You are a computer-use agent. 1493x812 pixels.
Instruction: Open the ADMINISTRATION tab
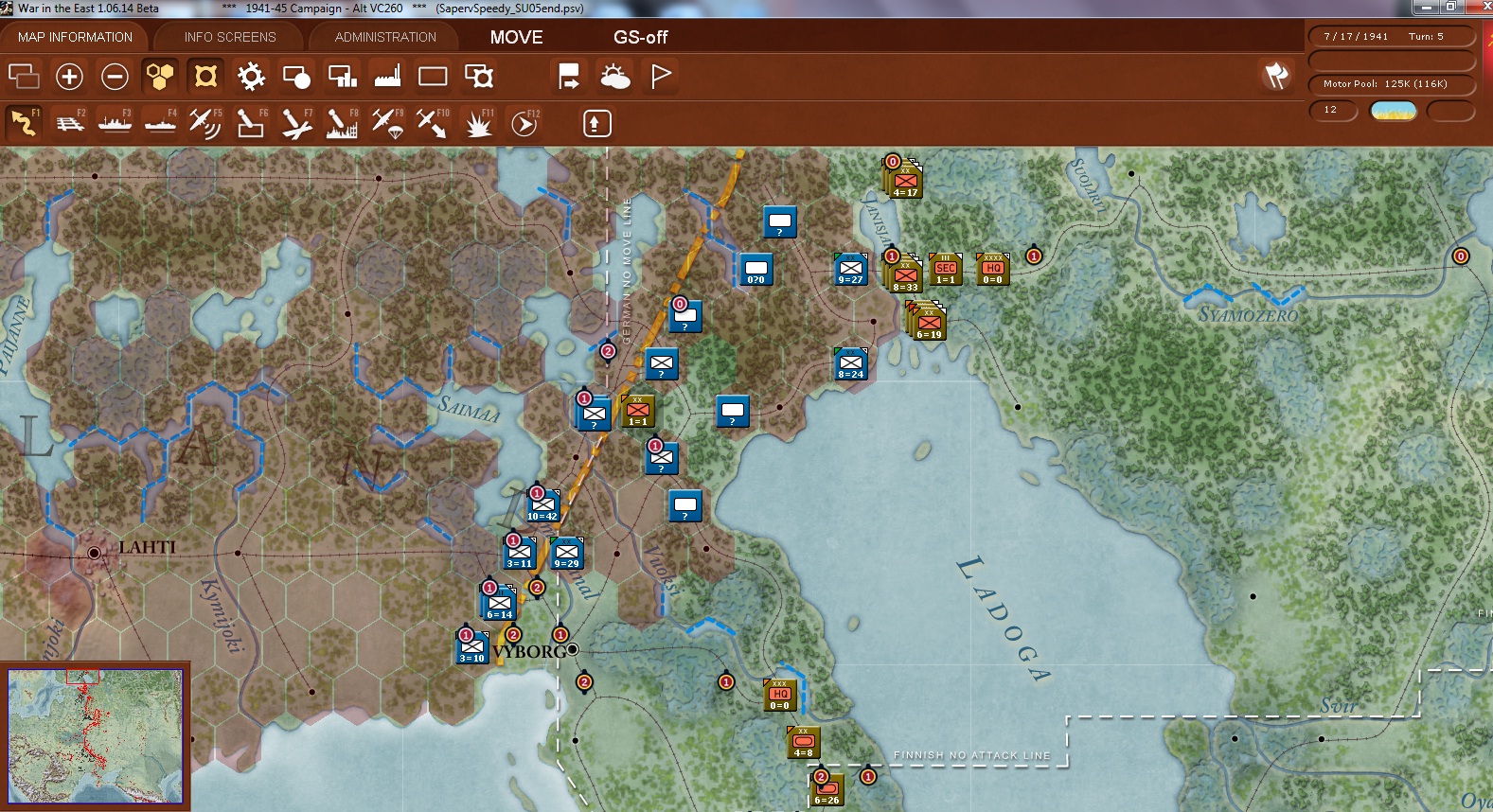(385, 37)
